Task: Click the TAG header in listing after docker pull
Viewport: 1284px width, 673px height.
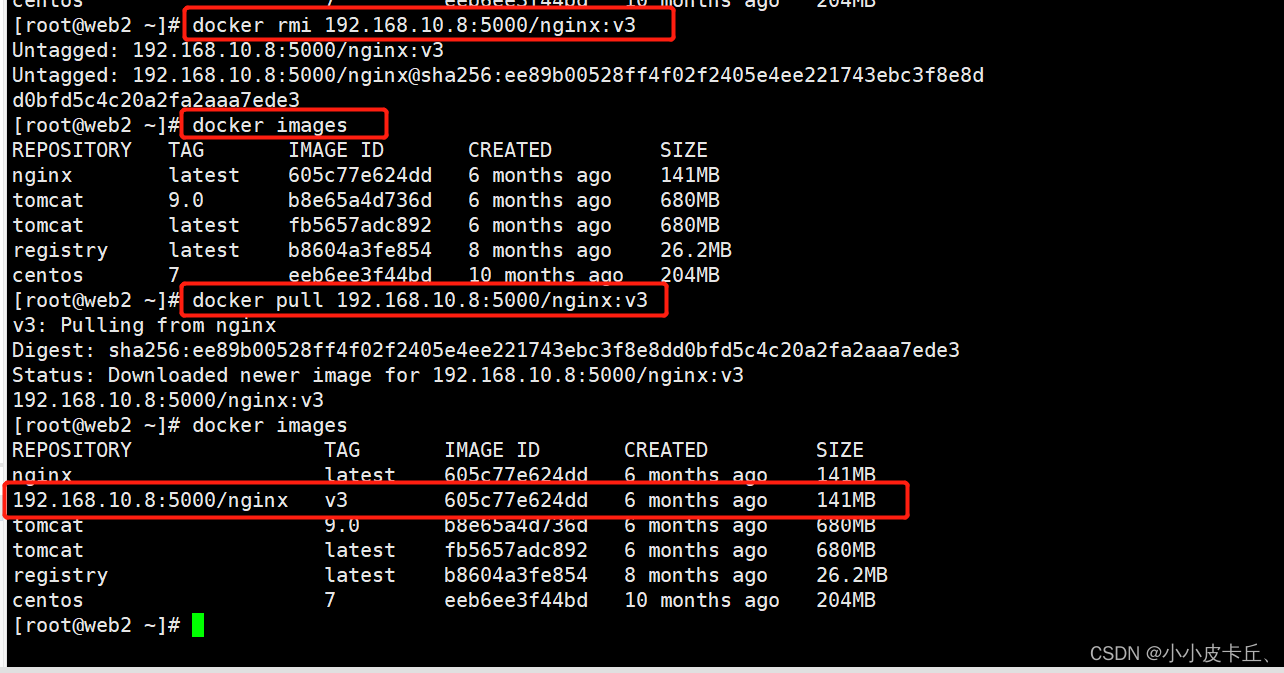Action: (342, 450)
